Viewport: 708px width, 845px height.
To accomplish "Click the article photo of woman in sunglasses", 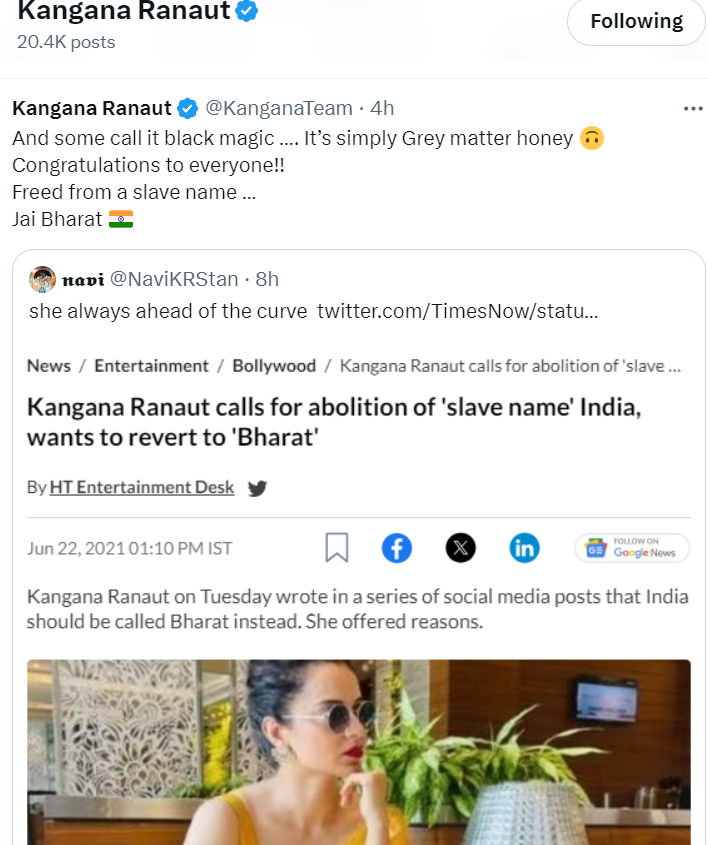I will pos(358,750).
